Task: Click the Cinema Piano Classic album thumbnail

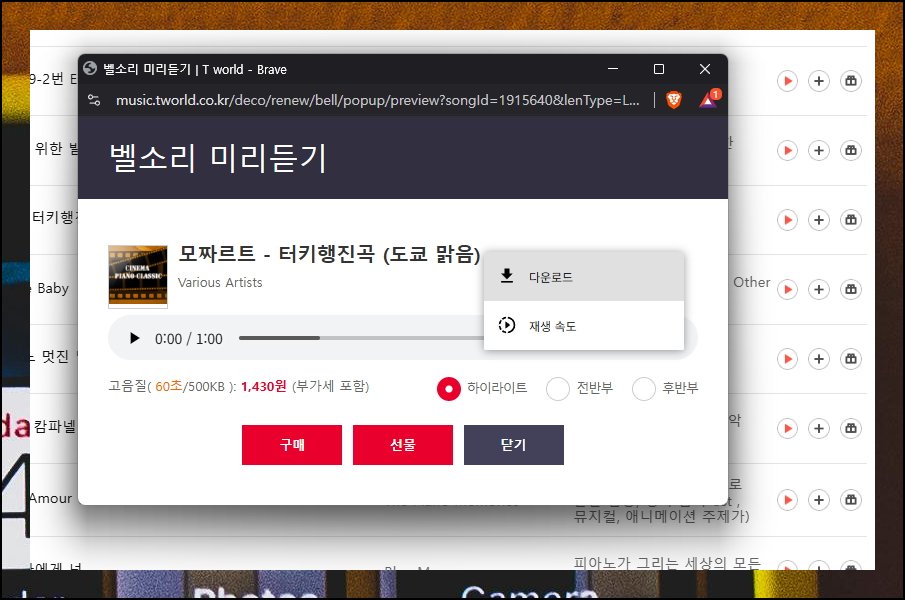Action: pyautogui.click(x=138, y=276)
